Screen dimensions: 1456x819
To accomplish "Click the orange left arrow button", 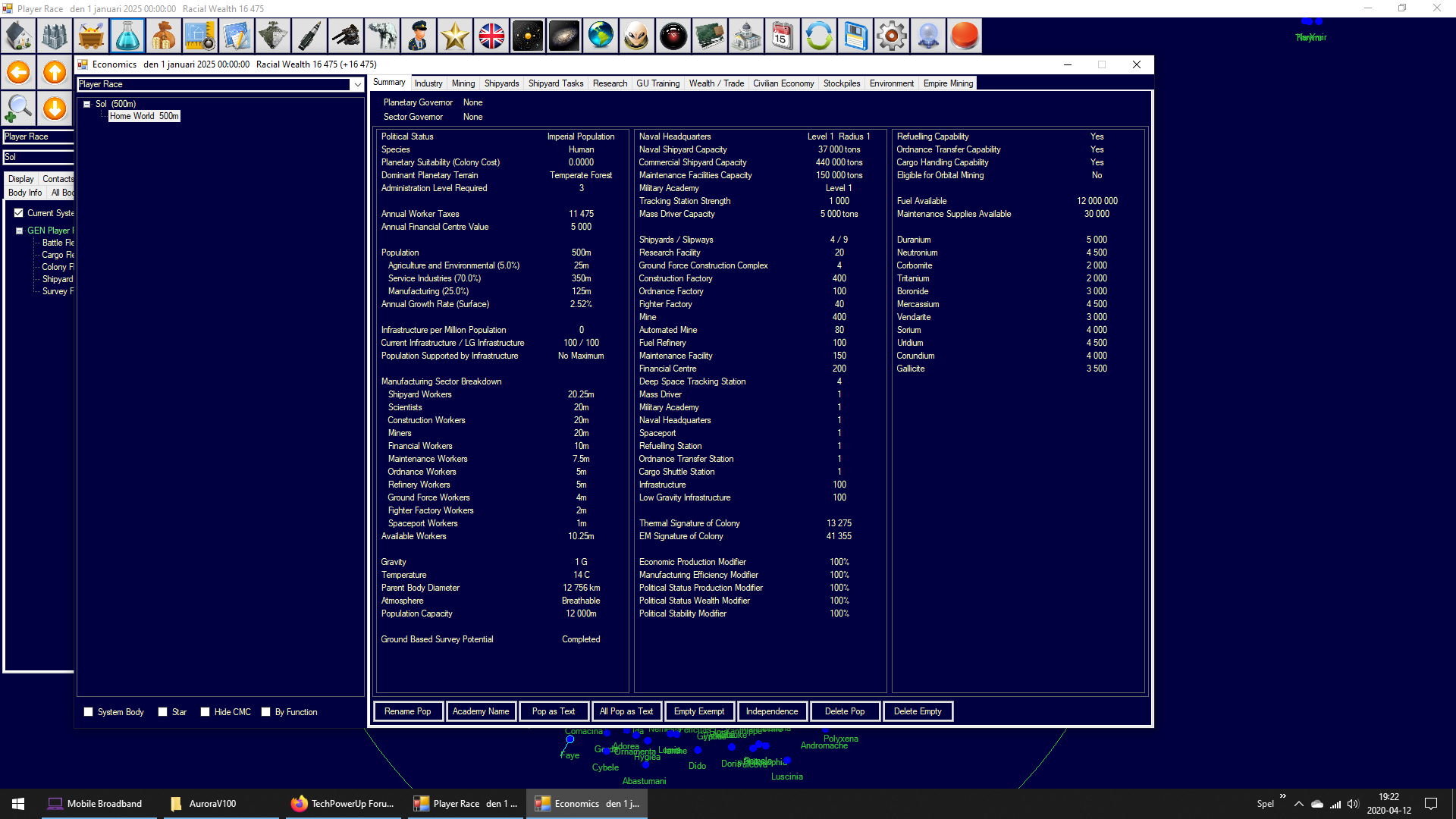I will pos(18,73).
